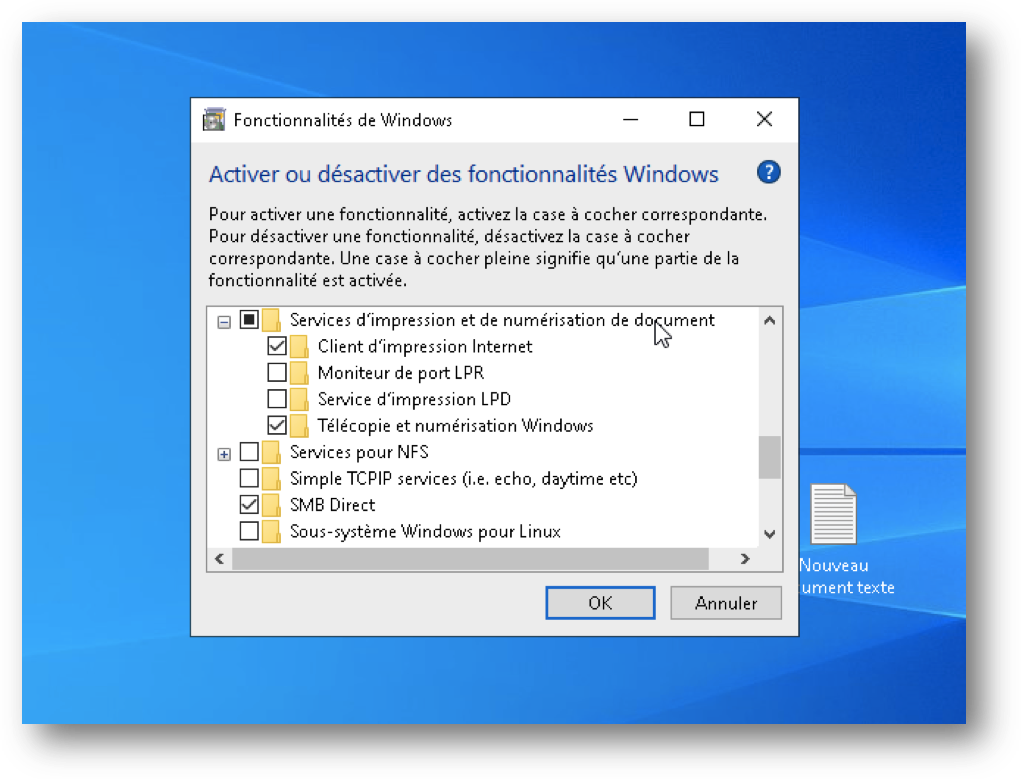The width and height of the screenshot is (1021, 779).
Task: Enable Service d'impression LPD checkbox
Action: [x=277, y=399]
